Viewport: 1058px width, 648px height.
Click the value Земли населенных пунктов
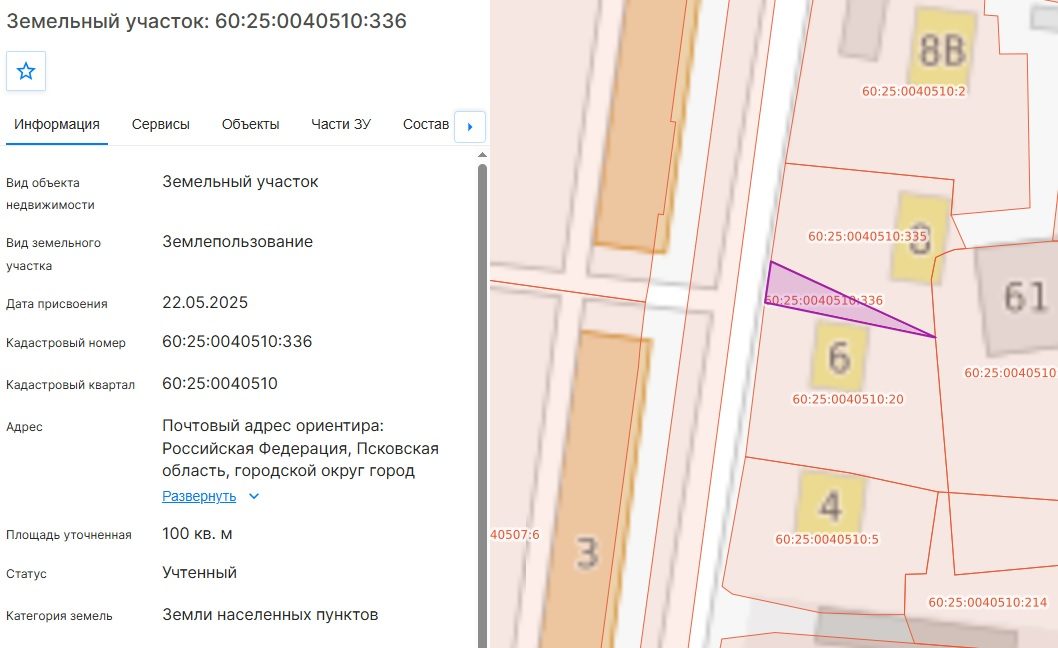coord(270,615)
